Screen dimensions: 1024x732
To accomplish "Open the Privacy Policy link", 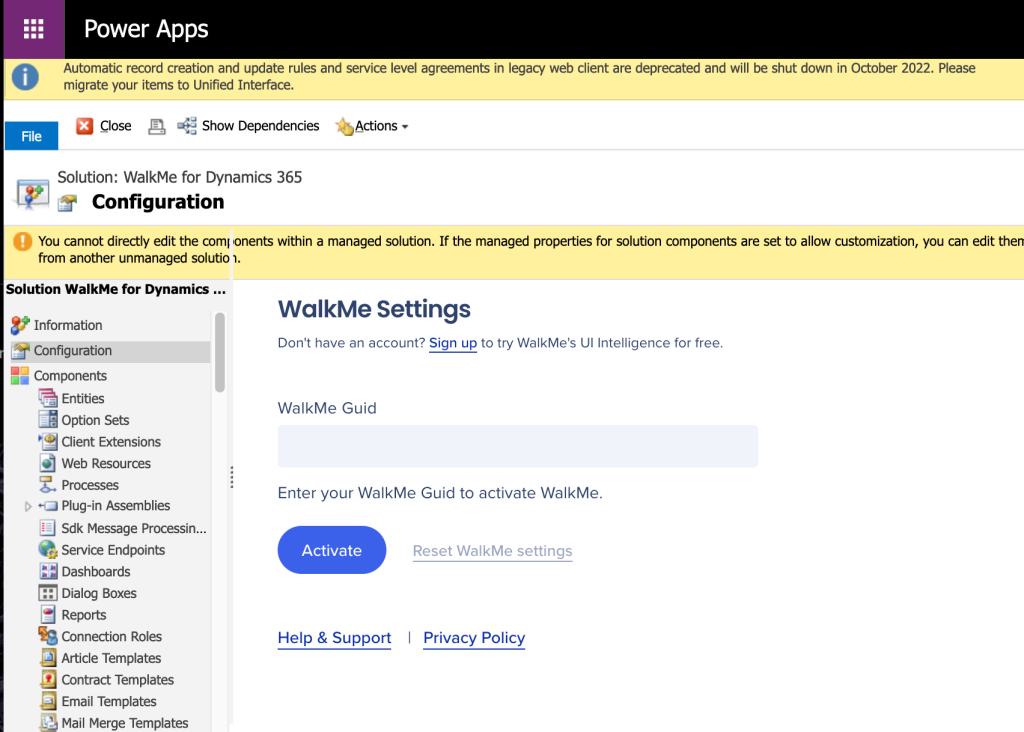I will click(474, 638).
